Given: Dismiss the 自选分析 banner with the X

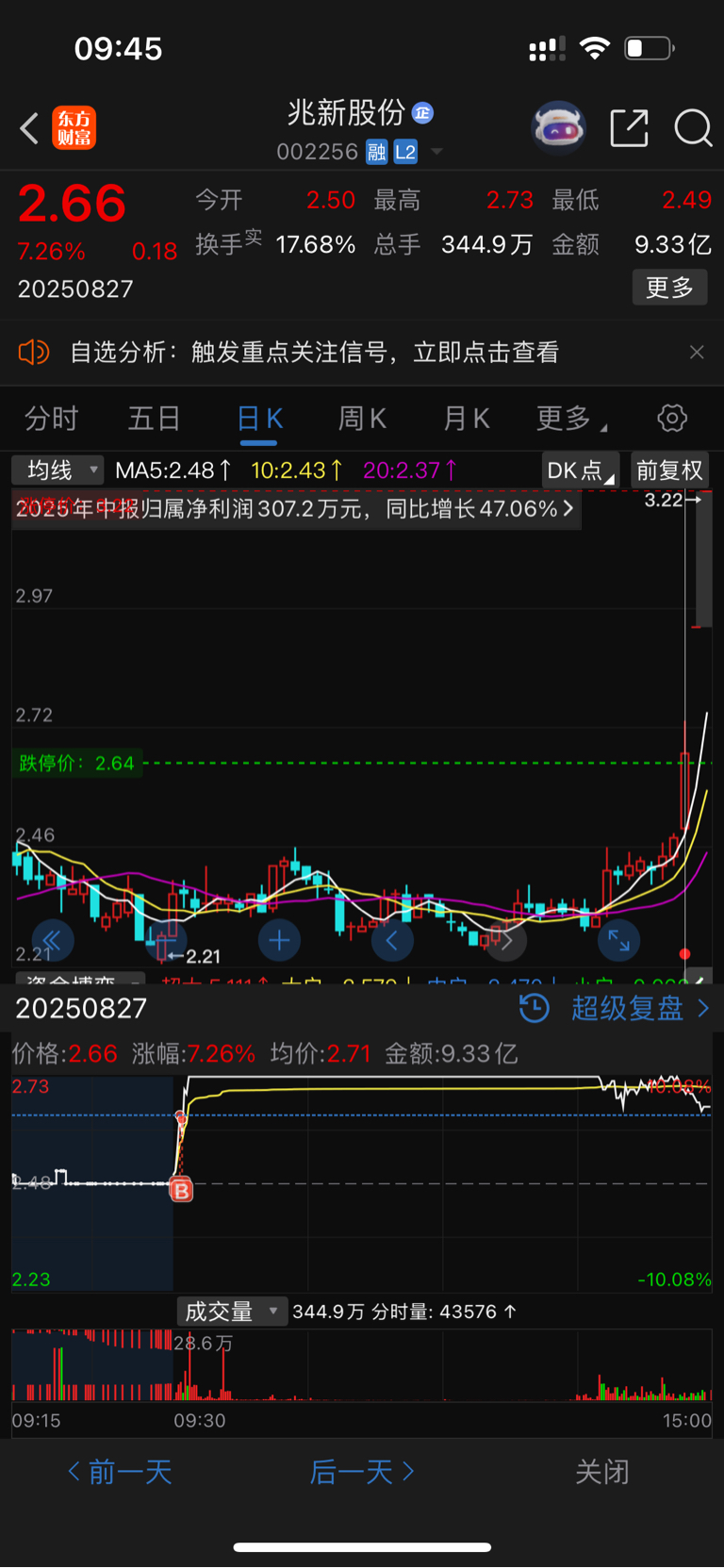Looking at the screenshot, I should [697, 353].
